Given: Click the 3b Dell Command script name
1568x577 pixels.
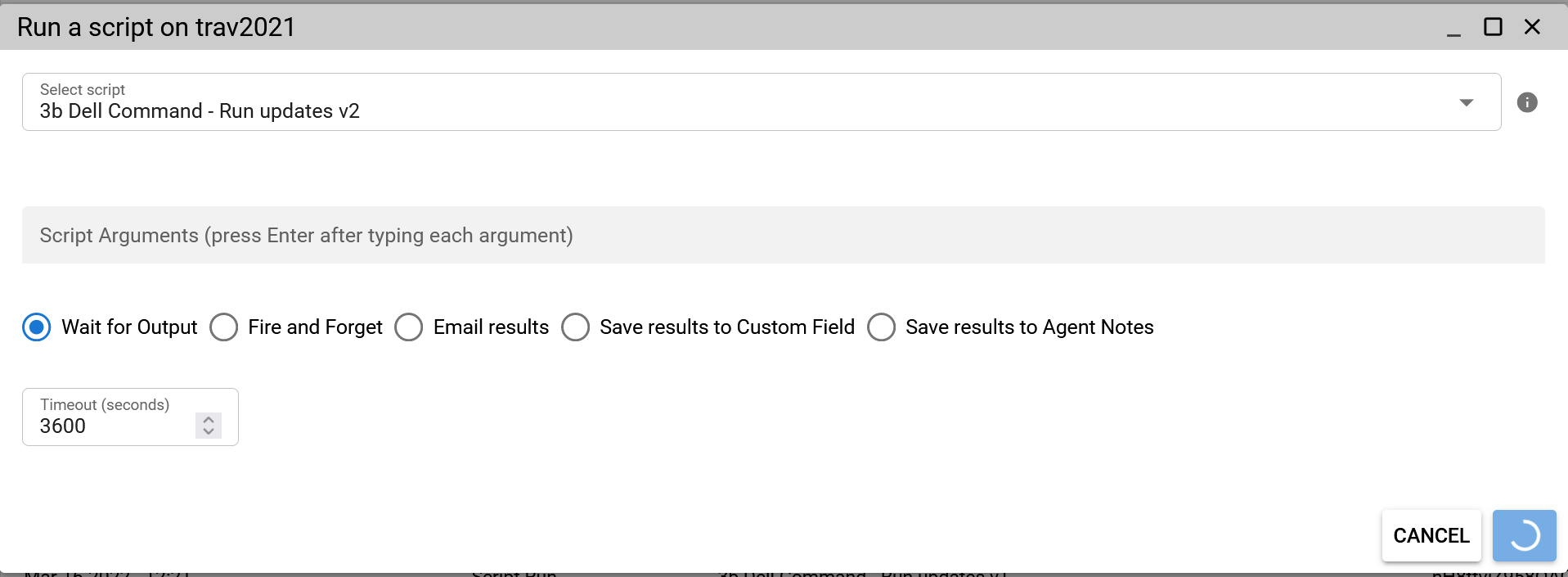Looking at the screenshot, I should coord(200,110).
